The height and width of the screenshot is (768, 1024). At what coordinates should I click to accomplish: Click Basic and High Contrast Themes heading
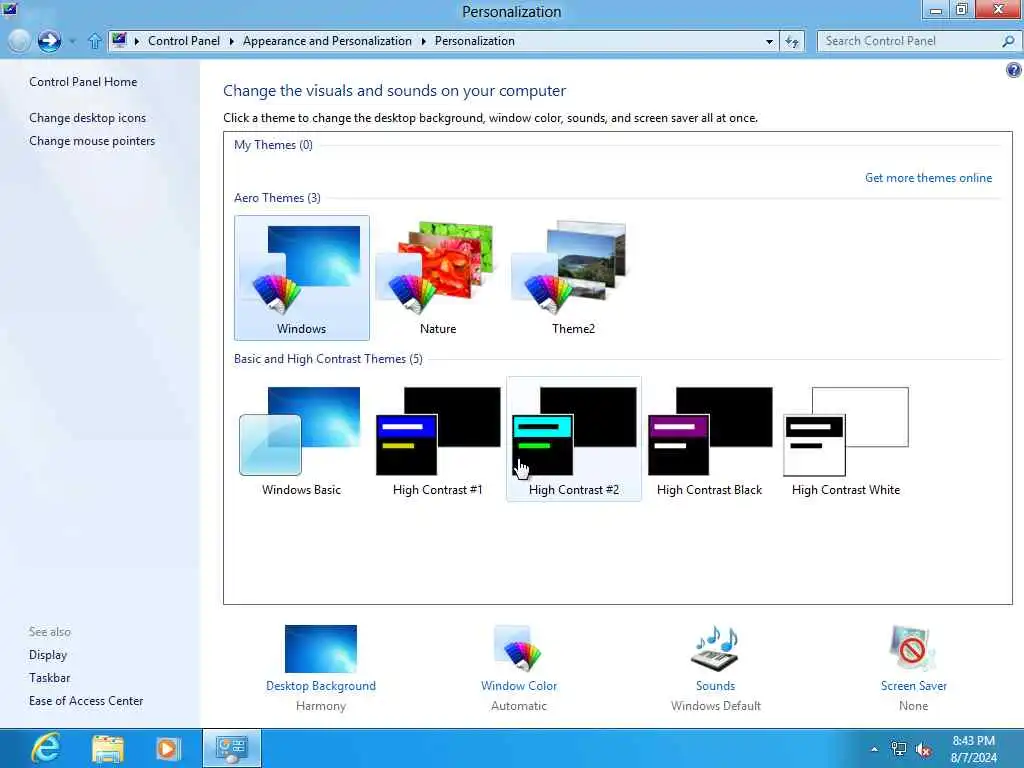328,359
